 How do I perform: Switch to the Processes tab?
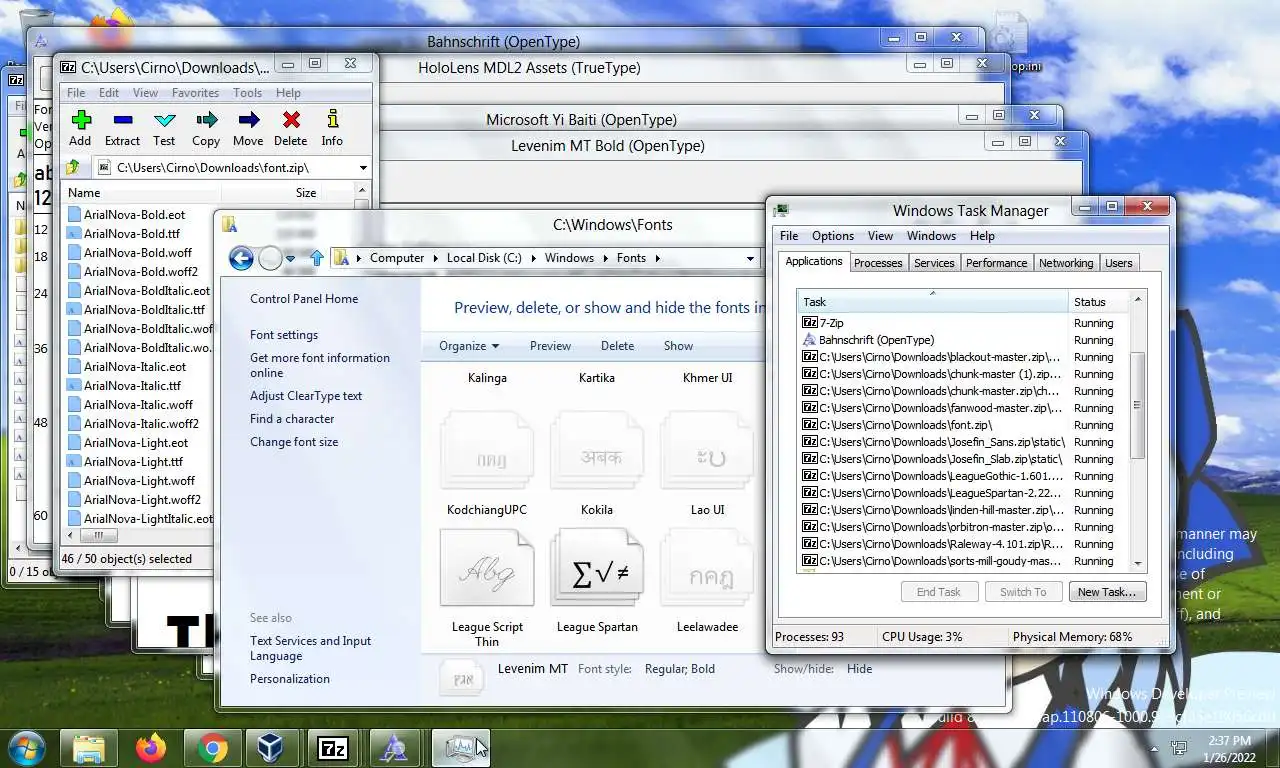tap(878, 263)
